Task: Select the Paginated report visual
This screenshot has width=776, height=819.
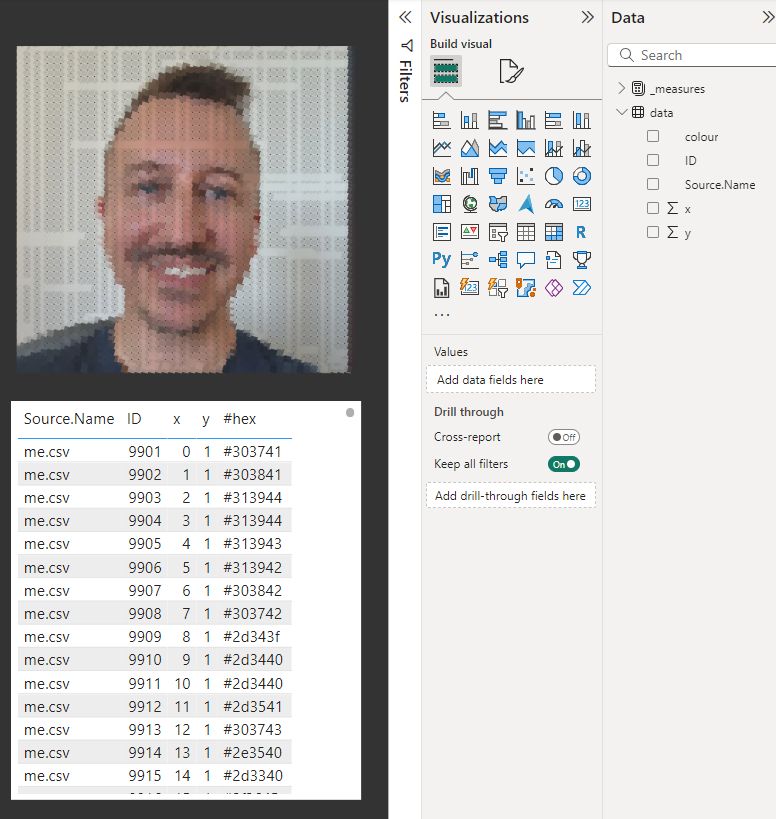Action: point(442,287)
